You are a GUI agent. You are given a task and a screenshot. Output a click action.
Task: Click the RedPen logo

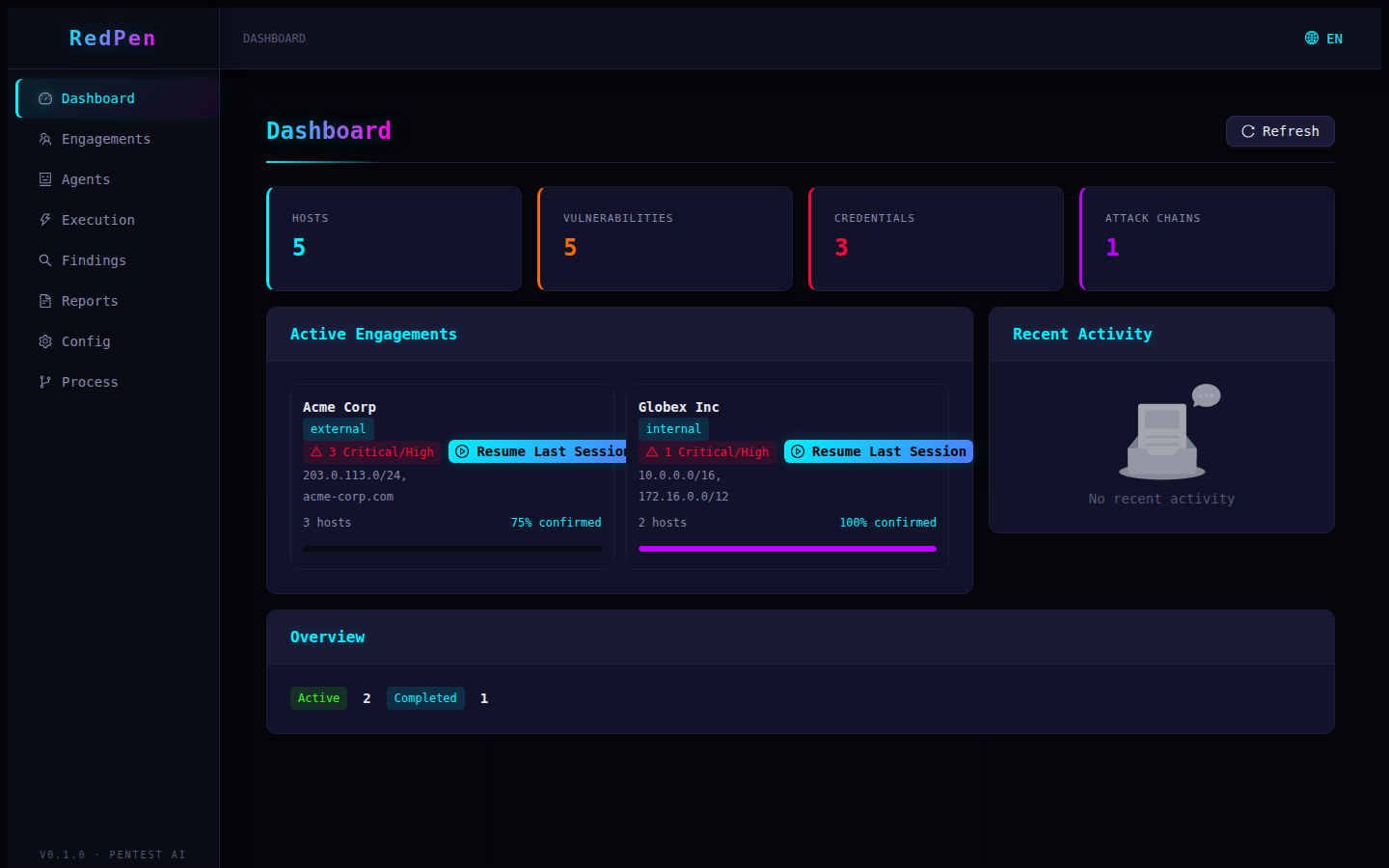(112, 38)
